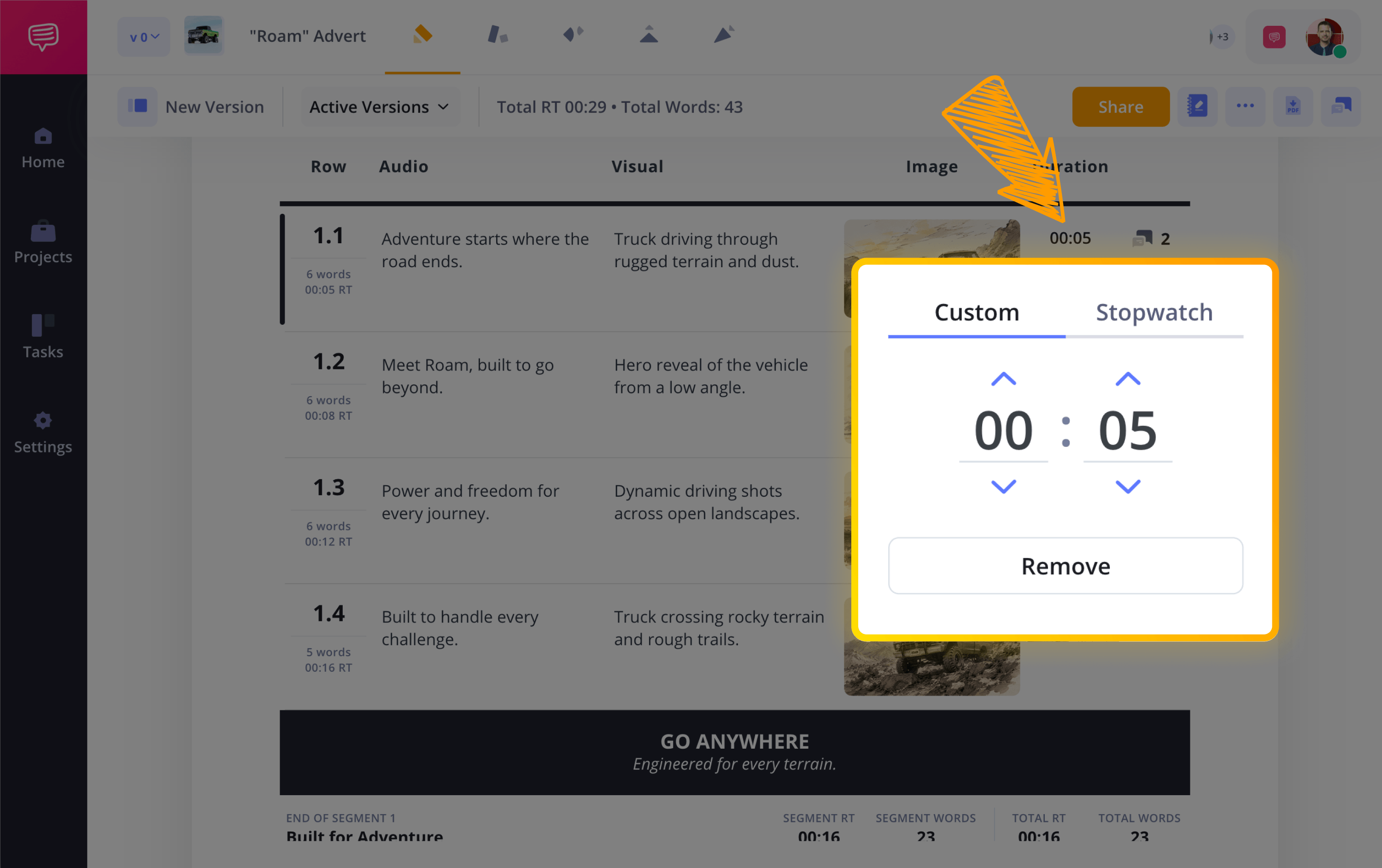1382x868 pixels.
Task: Click audio text 'Power and freedom for every journey.'
Action: (470, 502)
